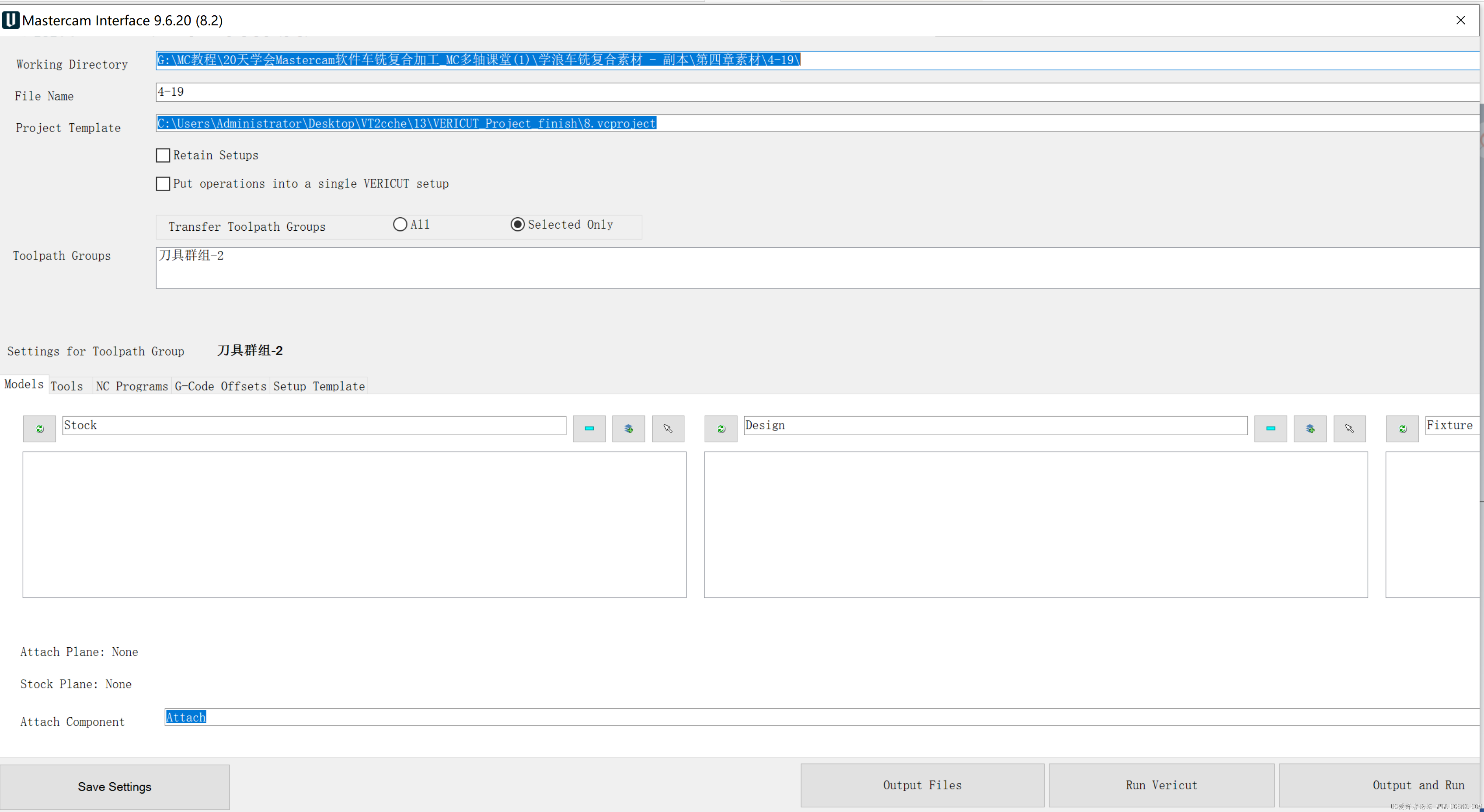Select the All radio button
This screenshot has width=1484, height=812.
pyautogui.click(x=400, y=225)
